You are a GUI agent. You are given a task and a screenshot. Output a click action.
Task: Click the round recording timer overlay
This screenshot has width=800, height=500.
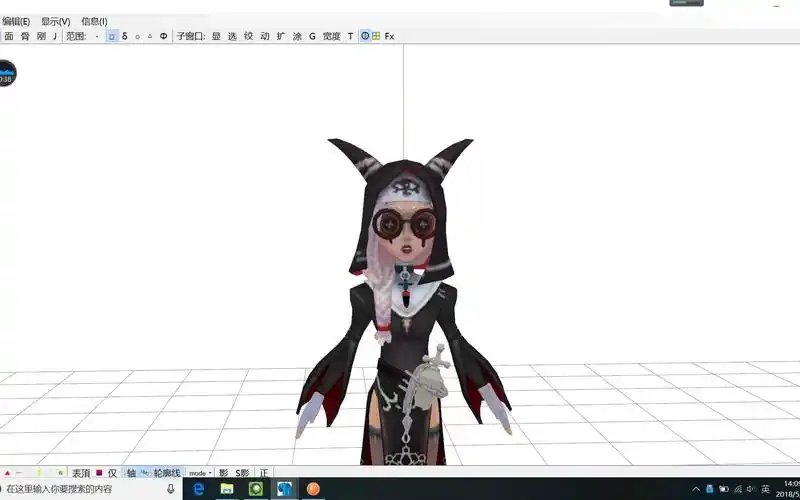point(7,73)
